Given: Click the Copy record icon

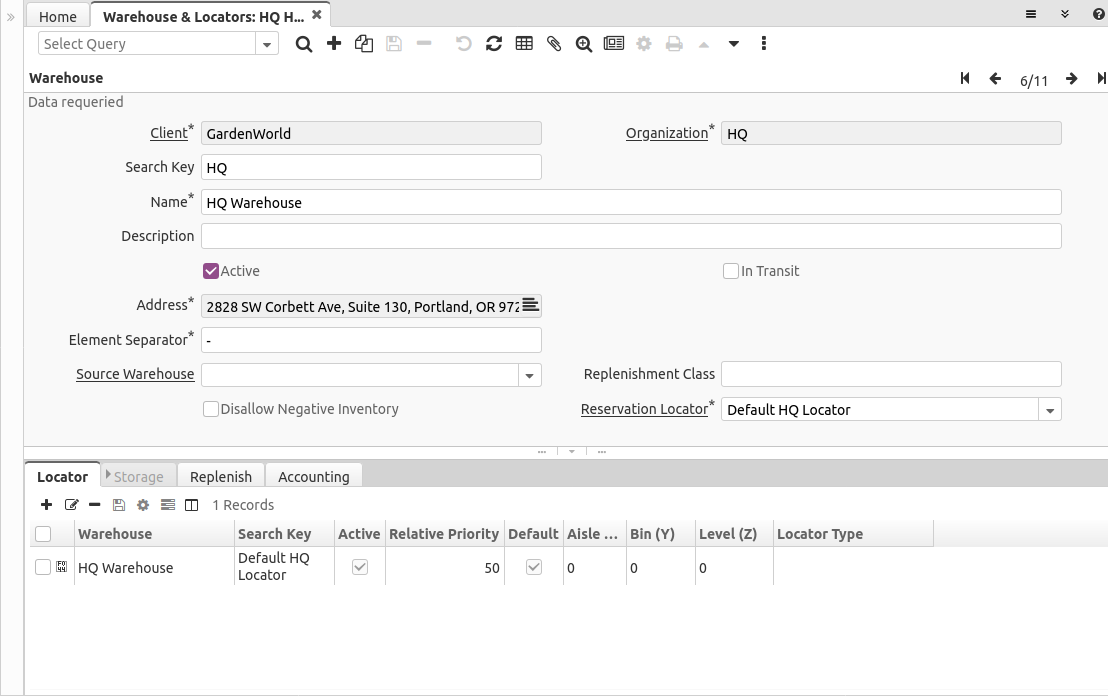Looking at the screenshot, I should coord(364,44).
